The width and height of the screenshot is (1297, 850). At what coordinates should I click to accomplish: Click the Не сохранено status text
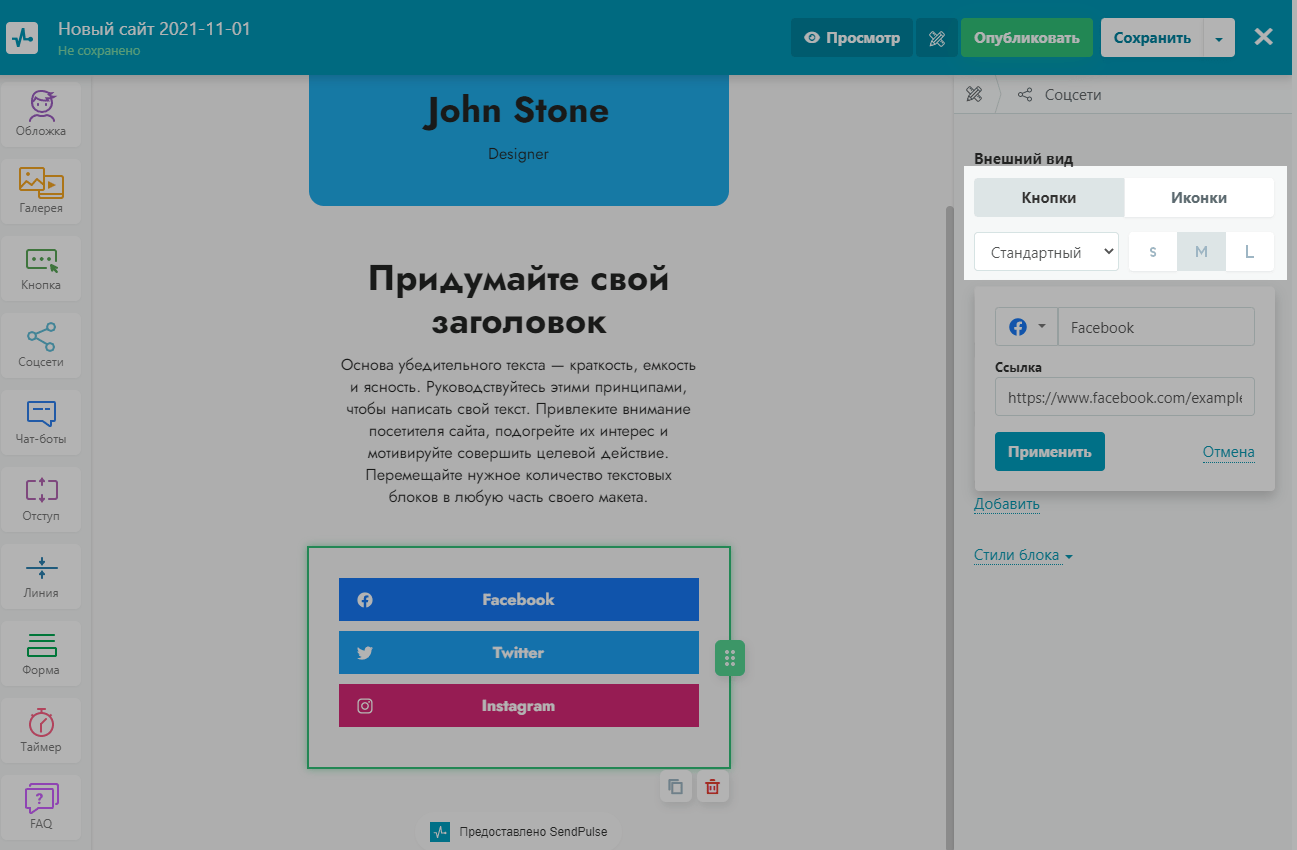(x=99, y=51)
